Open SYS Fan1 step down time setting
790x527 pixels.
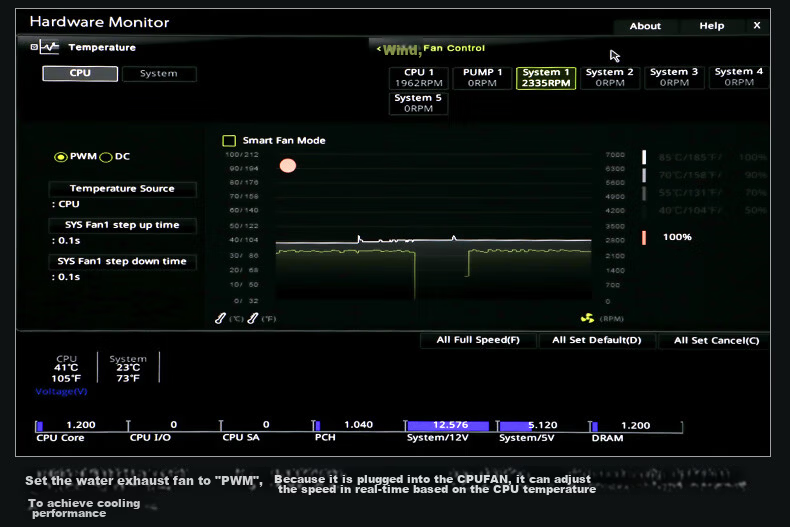[x=122, y=261]
